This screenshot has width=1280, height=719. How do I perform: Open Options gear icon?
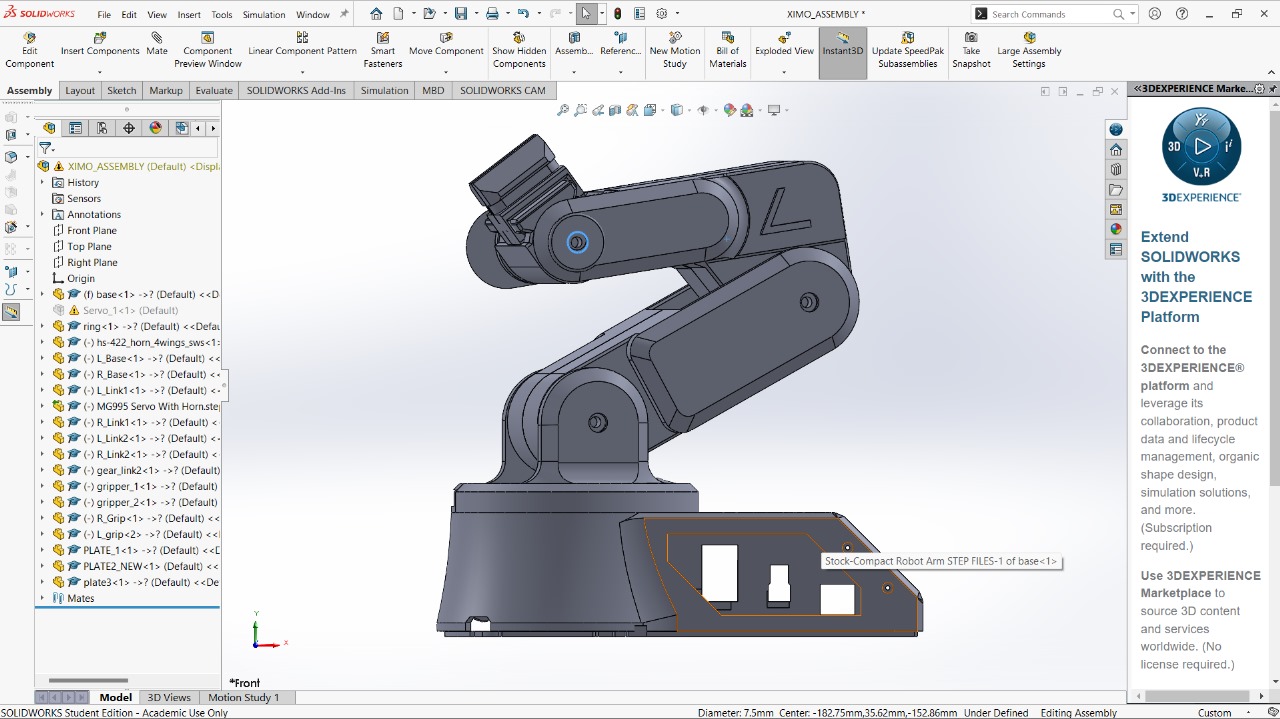[x=661, y=14]
